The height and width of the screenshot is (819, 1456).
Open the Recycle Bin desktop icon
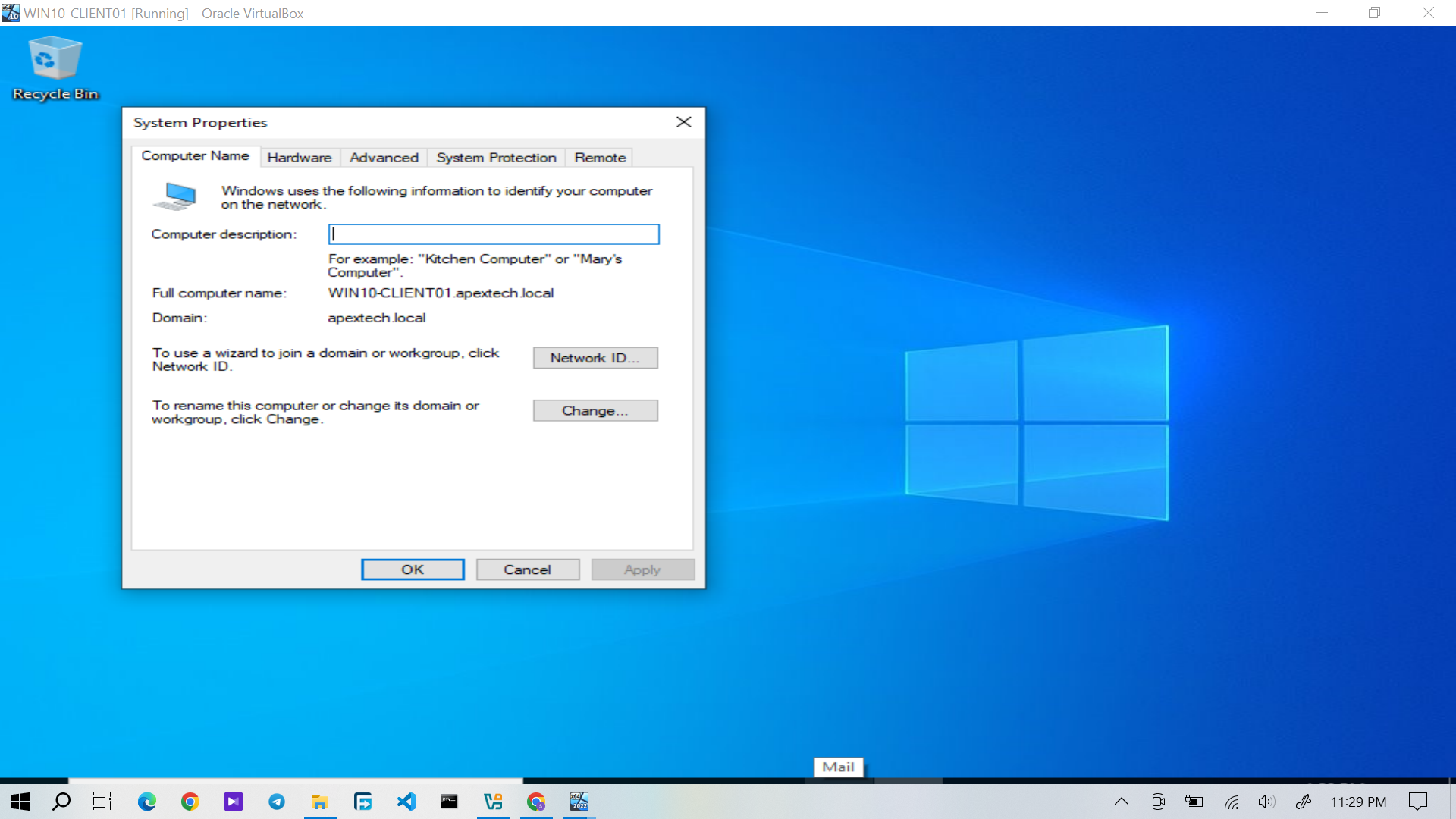click(x=55, y=68)
